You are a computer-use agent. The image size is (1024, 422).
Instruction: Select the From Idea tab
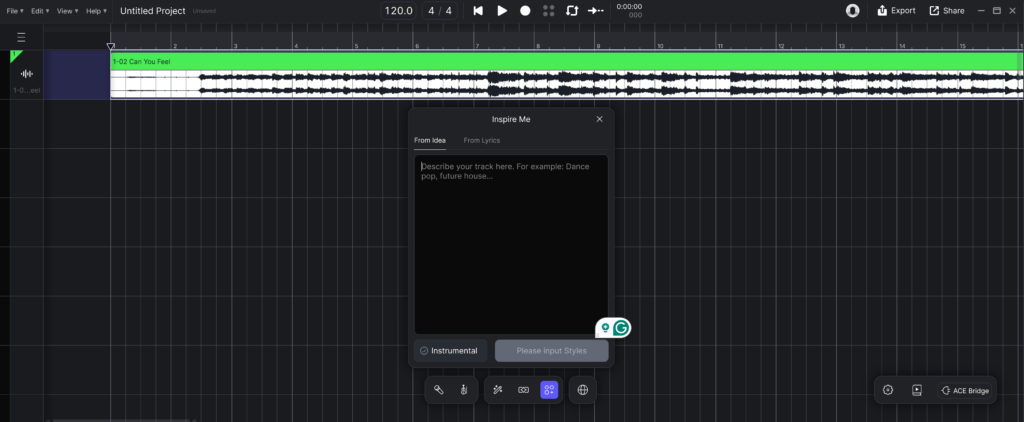tap(430, 140)
